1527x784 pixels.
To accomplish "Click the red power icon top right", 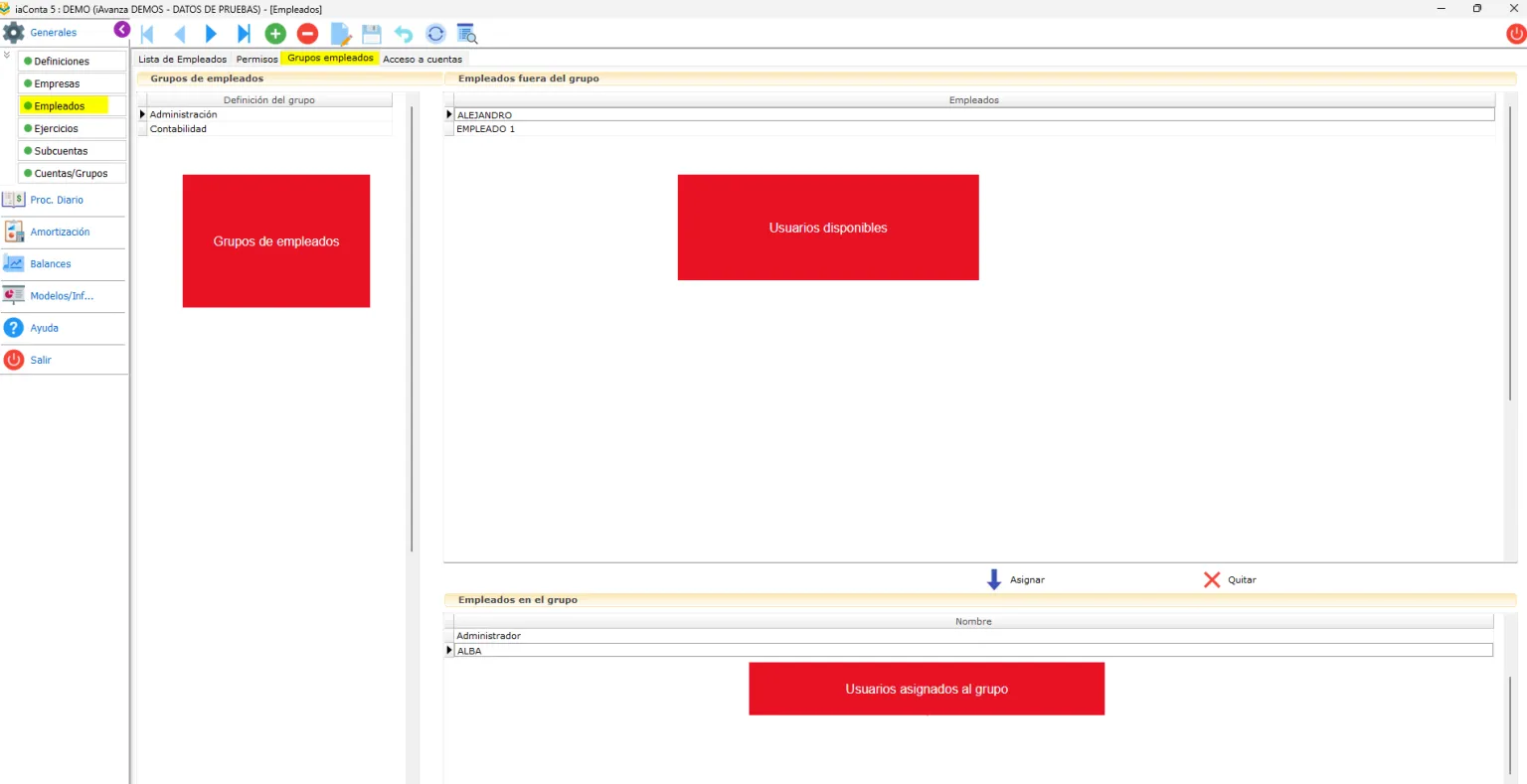I will pos(1515,34).
